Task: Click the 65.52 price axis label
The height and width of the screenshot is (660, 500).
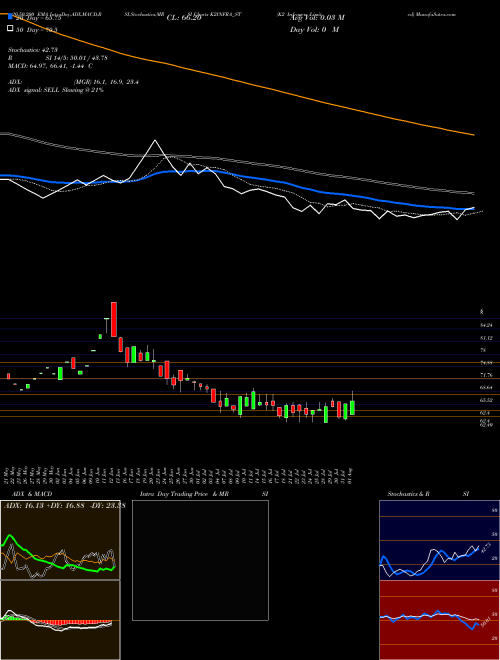Action: pos(486,400)
